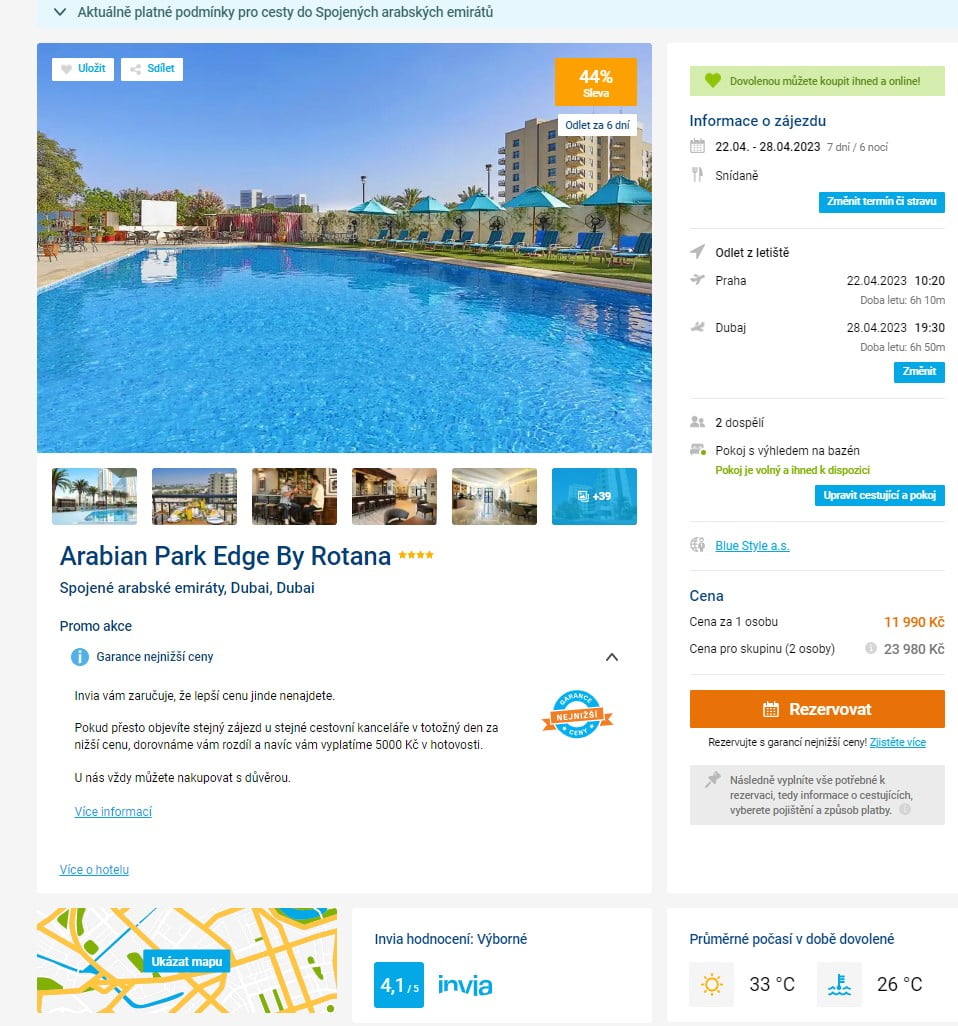Click the orange Rezervovat button
The image size is (958, 1026).
click(x=817, y=709)
